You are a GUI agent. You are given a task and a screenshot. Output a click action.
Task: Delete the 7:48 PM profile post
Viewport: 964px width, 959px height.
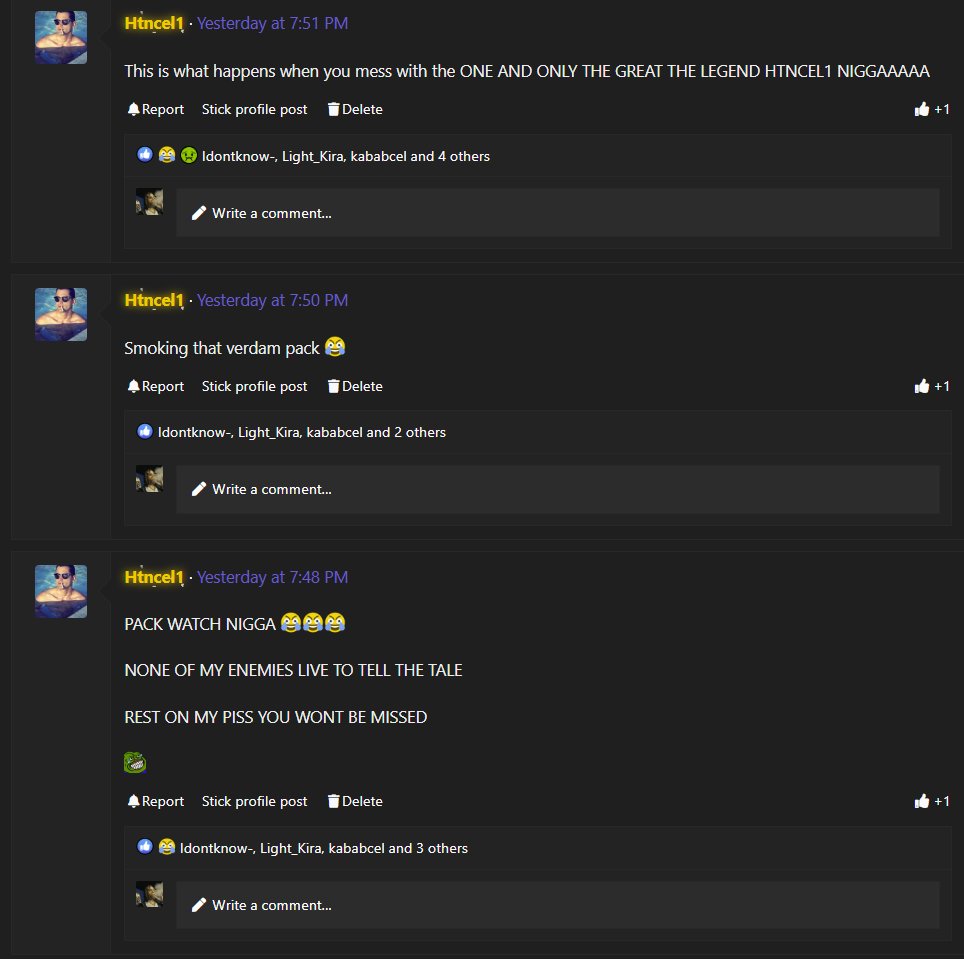point(355,801)
